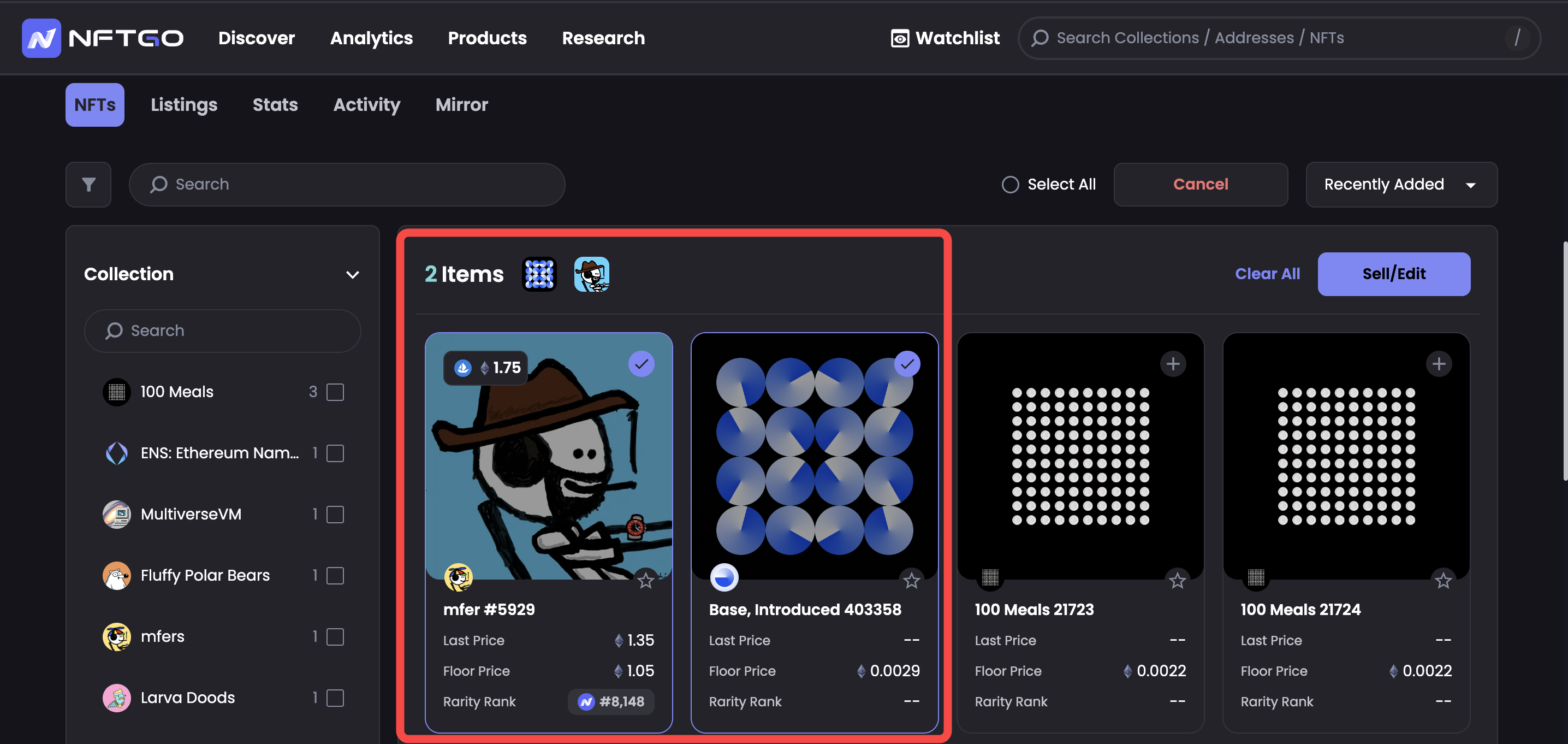Deselect mfer #5929 via its checkmark
Viewport: 1568px width, 744px height.
coord(641,364)
